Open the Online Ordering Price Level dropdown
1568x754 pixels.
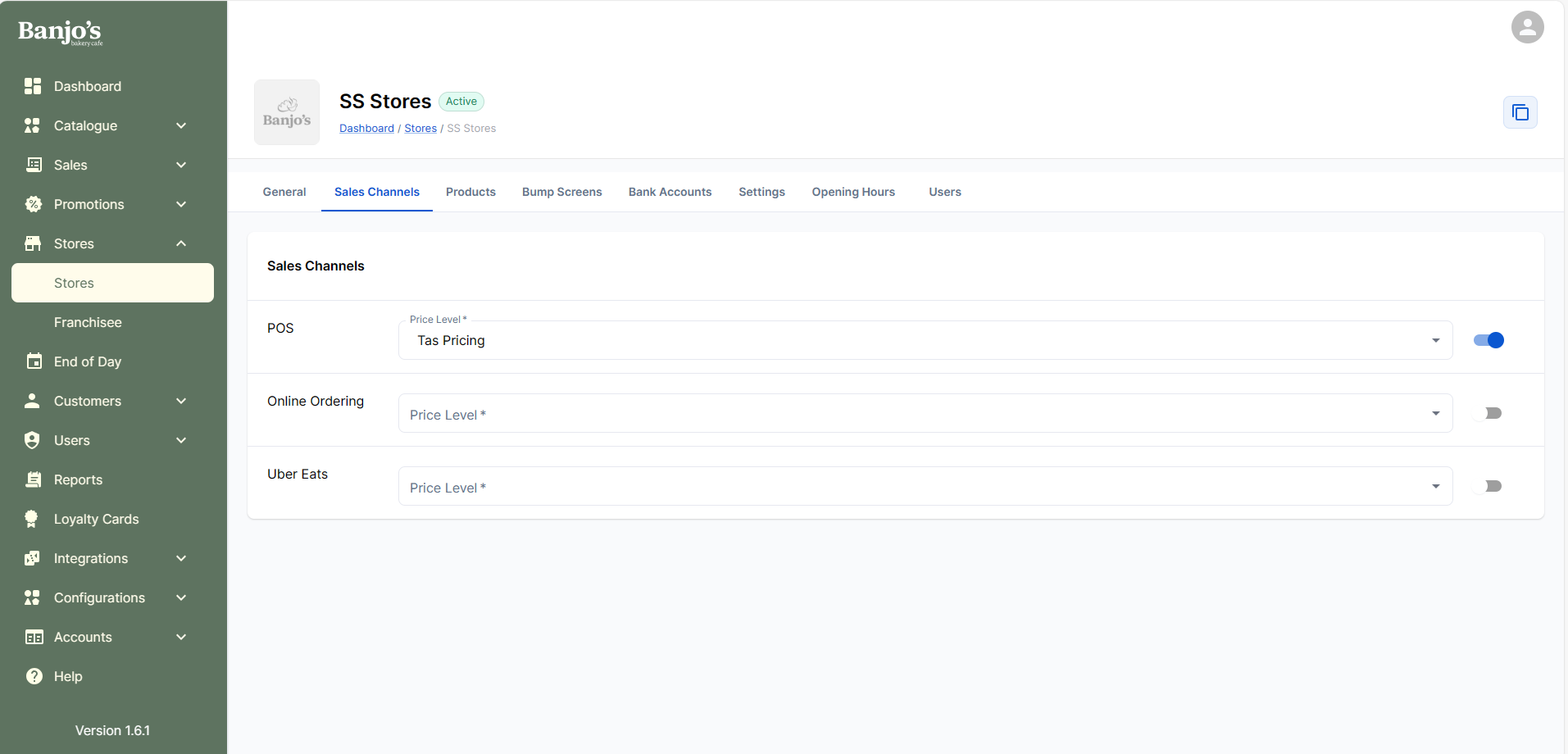925,414
